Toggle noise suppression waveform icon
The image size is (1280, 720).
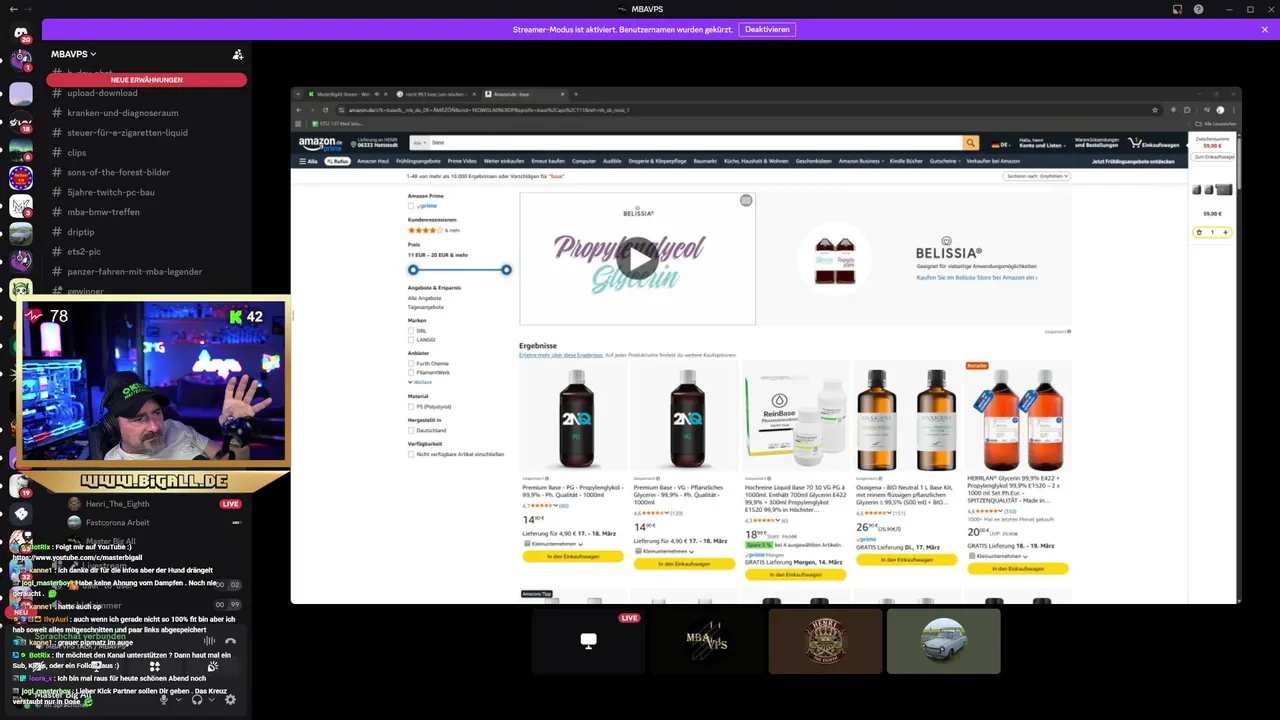tap(208, 641)
